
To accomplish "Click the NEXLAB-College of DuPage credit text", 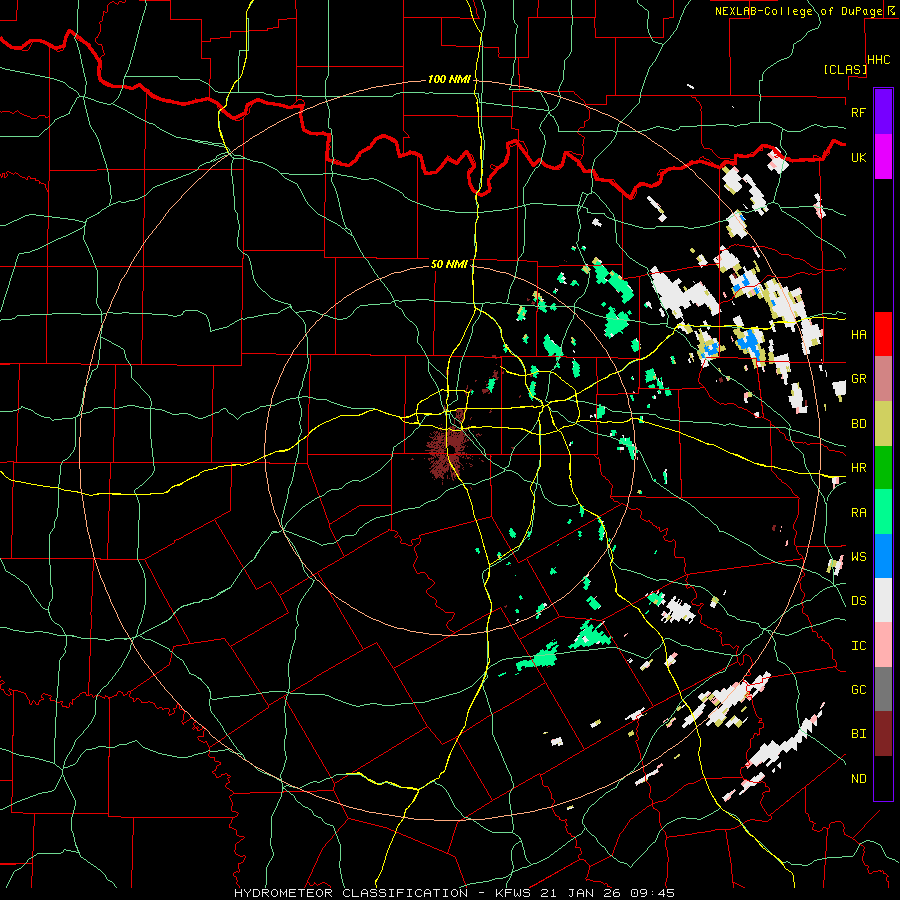I will coord(798,11).
